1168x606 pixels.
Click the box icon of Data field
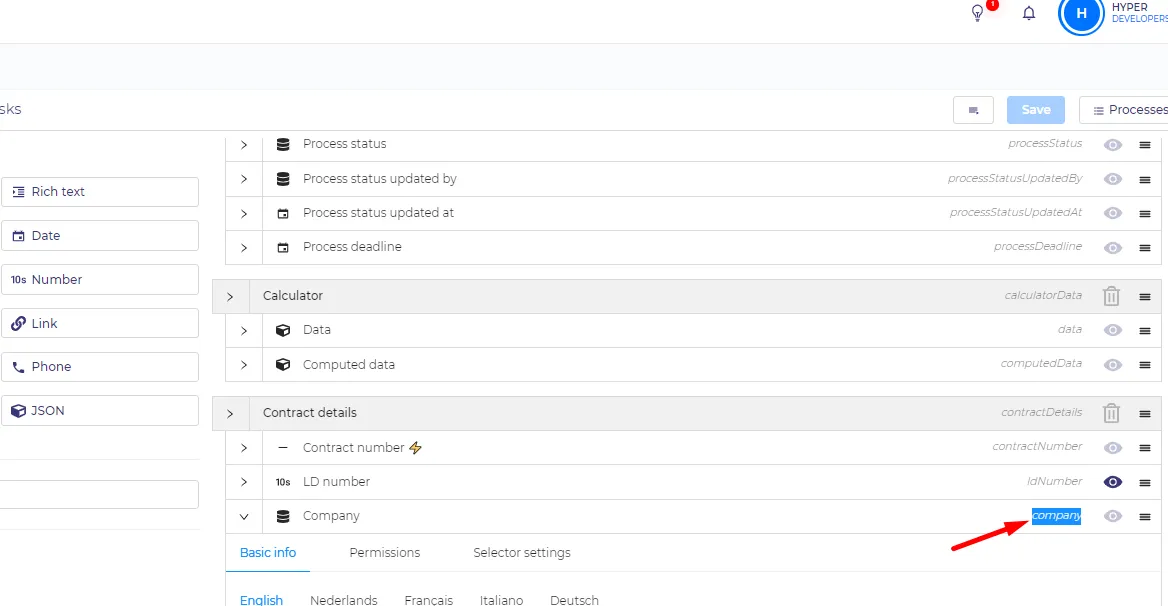pos(283,330)
